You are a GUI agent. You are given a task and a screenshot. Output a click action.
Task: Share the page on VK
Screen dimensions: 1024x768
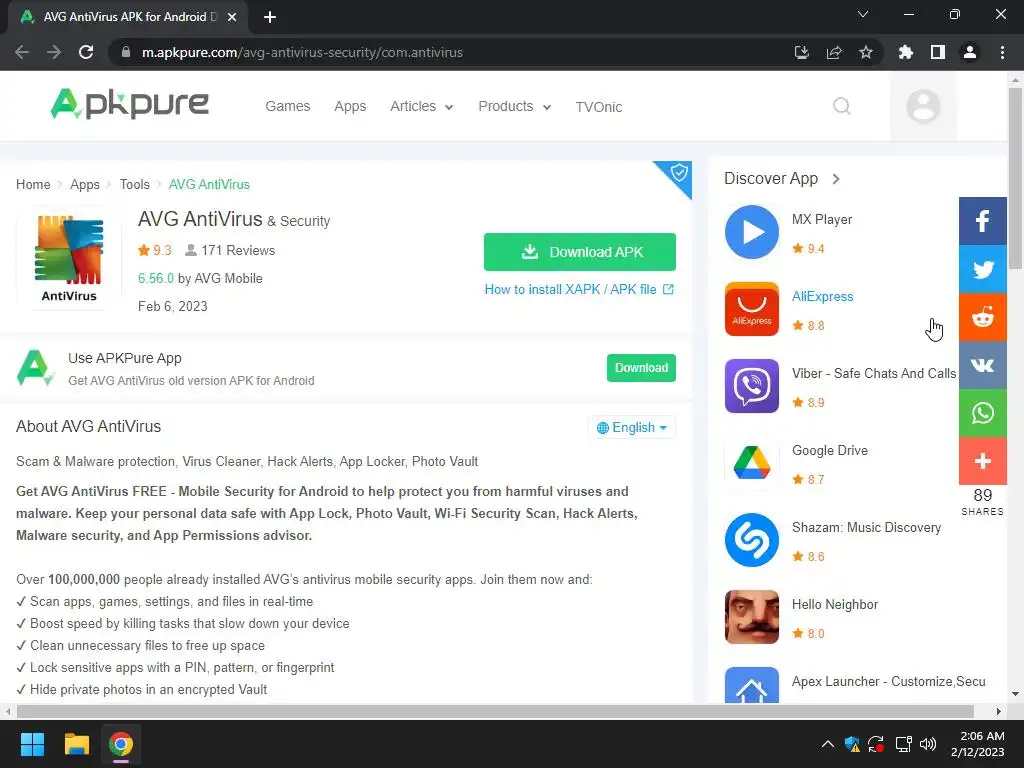[982, 365]
